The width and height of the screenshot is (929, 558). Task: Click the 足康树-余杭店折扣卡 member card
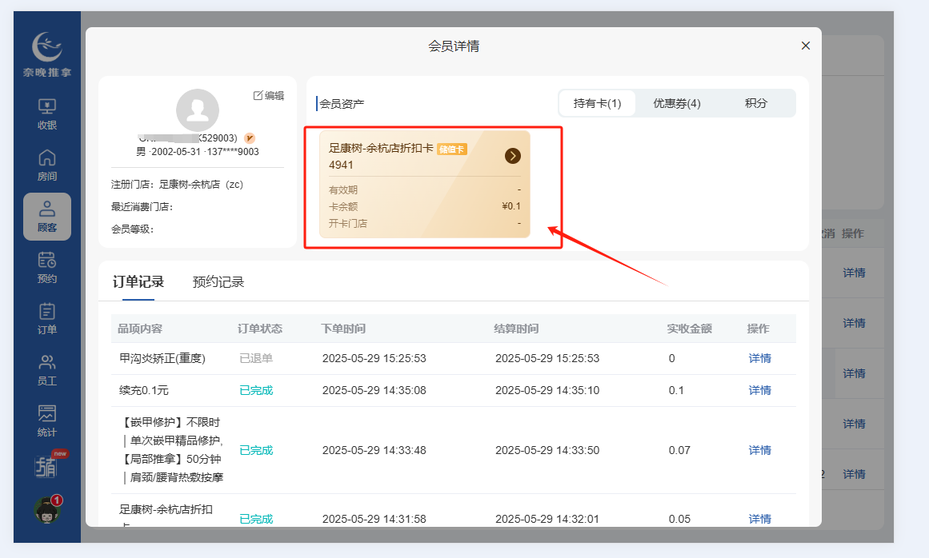(x=424, y=184)
